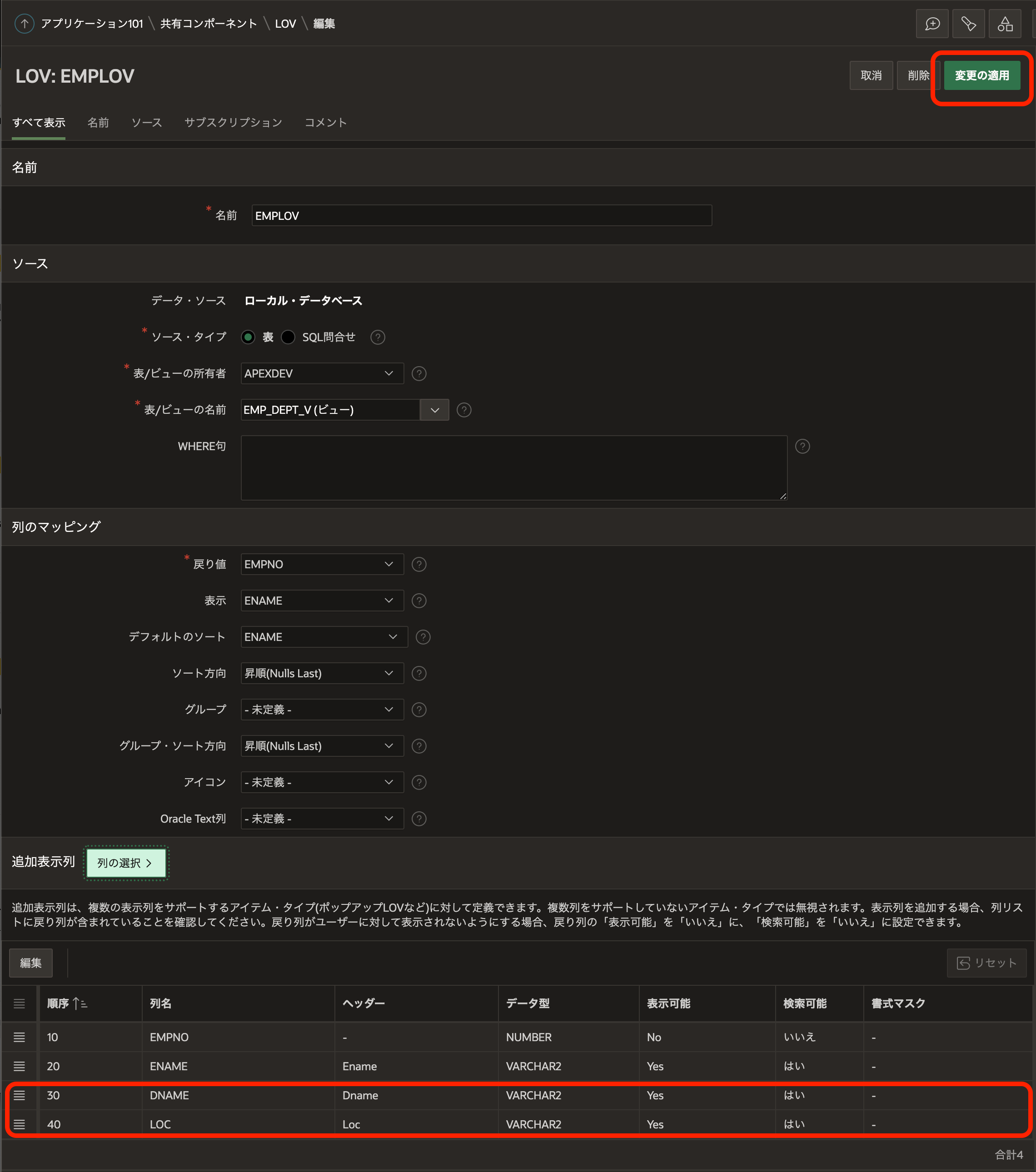Click 取消 button
The width and height of the screenshot is (1036, 1172).
(x=871, y=75)
